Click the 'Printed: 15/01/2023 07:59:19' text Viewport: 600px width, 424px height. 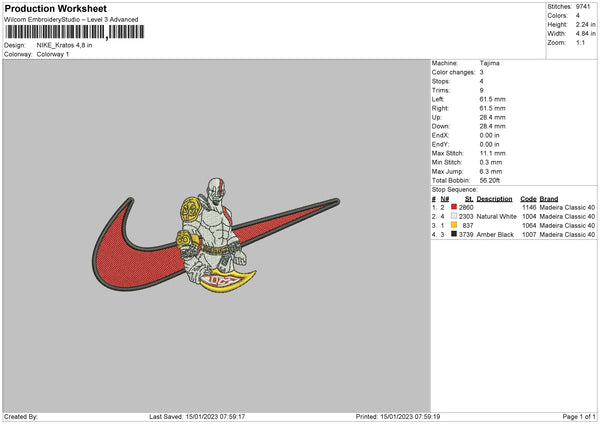click(398, 417)
